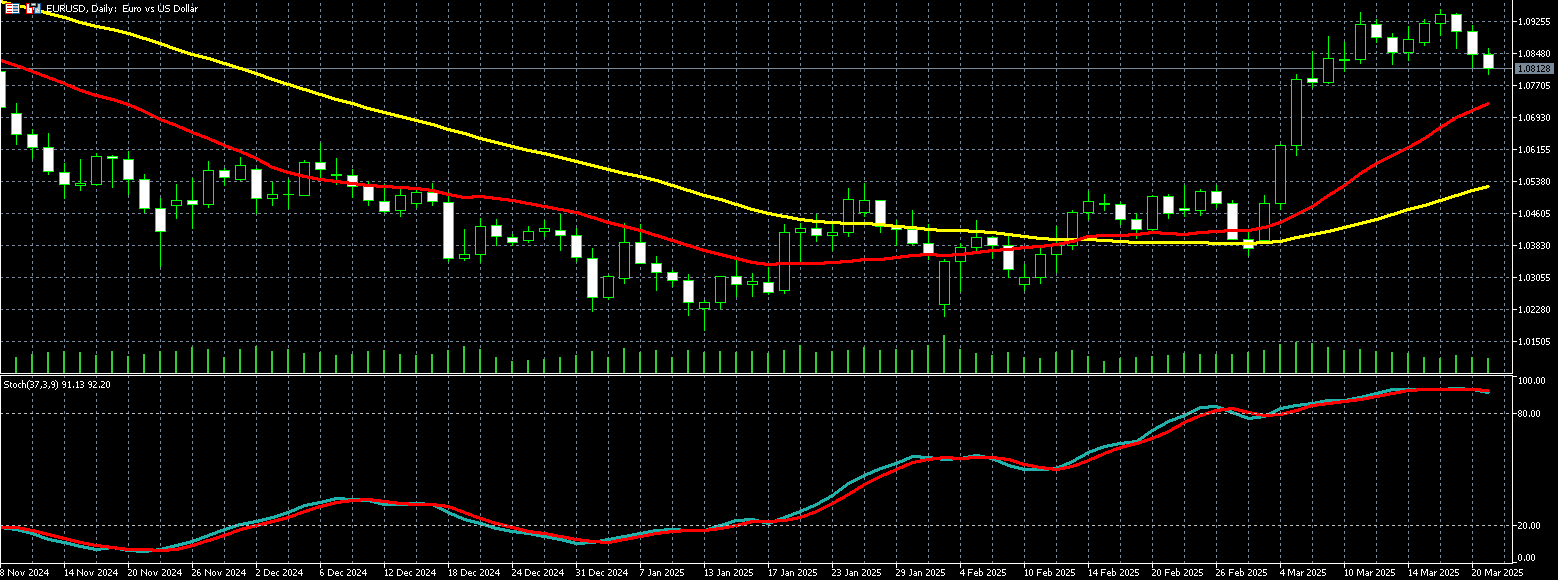Click the 13 Jan 2025 date label
This screenshot has width=1558, height=580.
(728, 573)
